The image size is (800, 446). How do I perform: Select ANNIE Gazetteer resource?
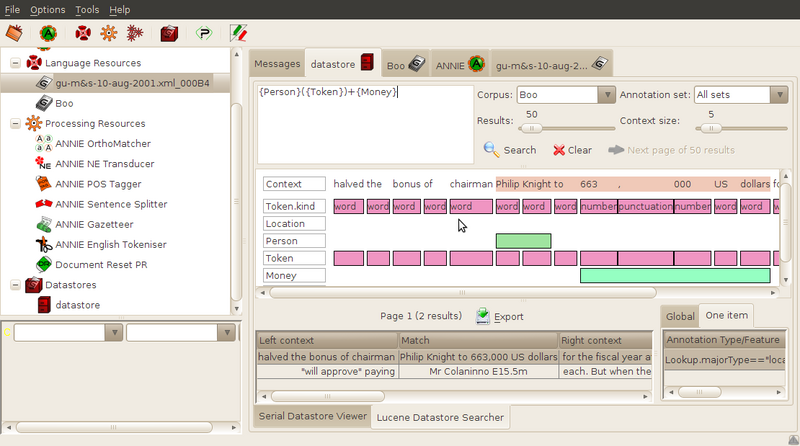(x=94, y=225)
